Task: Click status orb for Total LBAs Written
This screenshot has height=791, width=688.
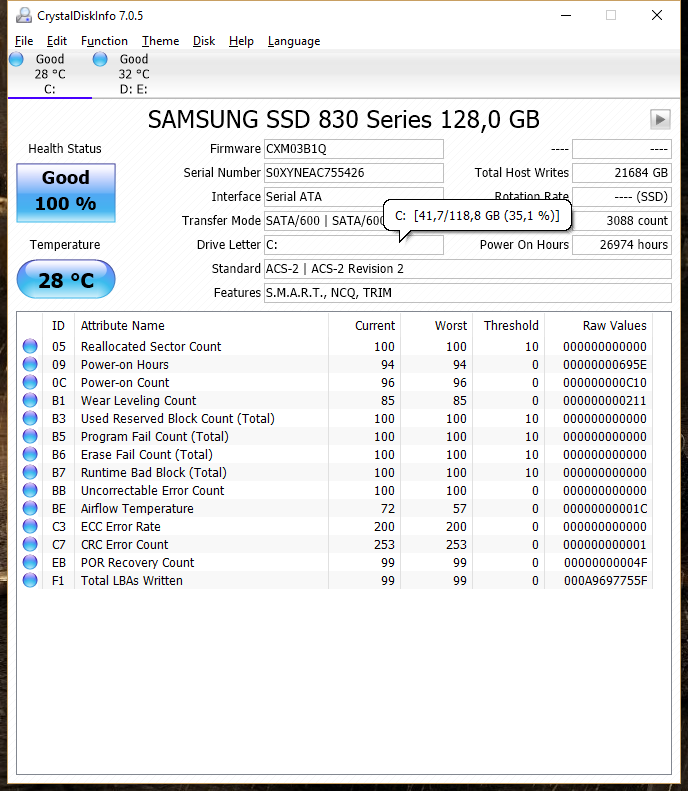Action: [x=30, y=580]
